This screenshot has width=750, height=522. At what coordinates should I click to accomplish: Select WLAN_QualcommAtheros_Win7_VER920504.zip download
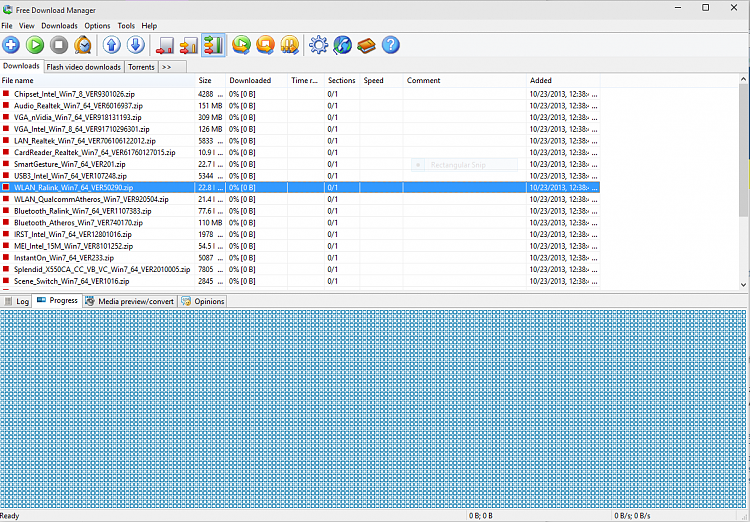point(300,199)
